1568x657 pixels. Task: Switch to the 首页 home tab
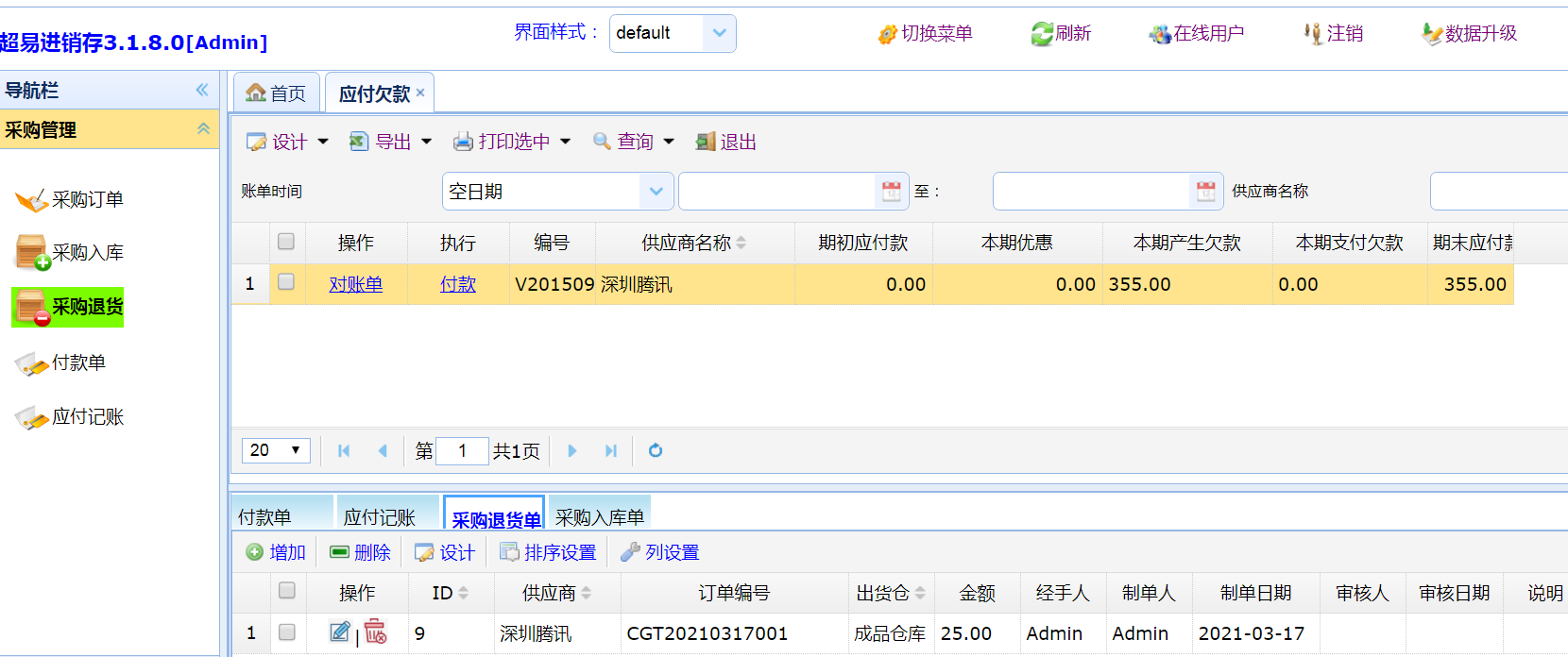pos(277,93)
